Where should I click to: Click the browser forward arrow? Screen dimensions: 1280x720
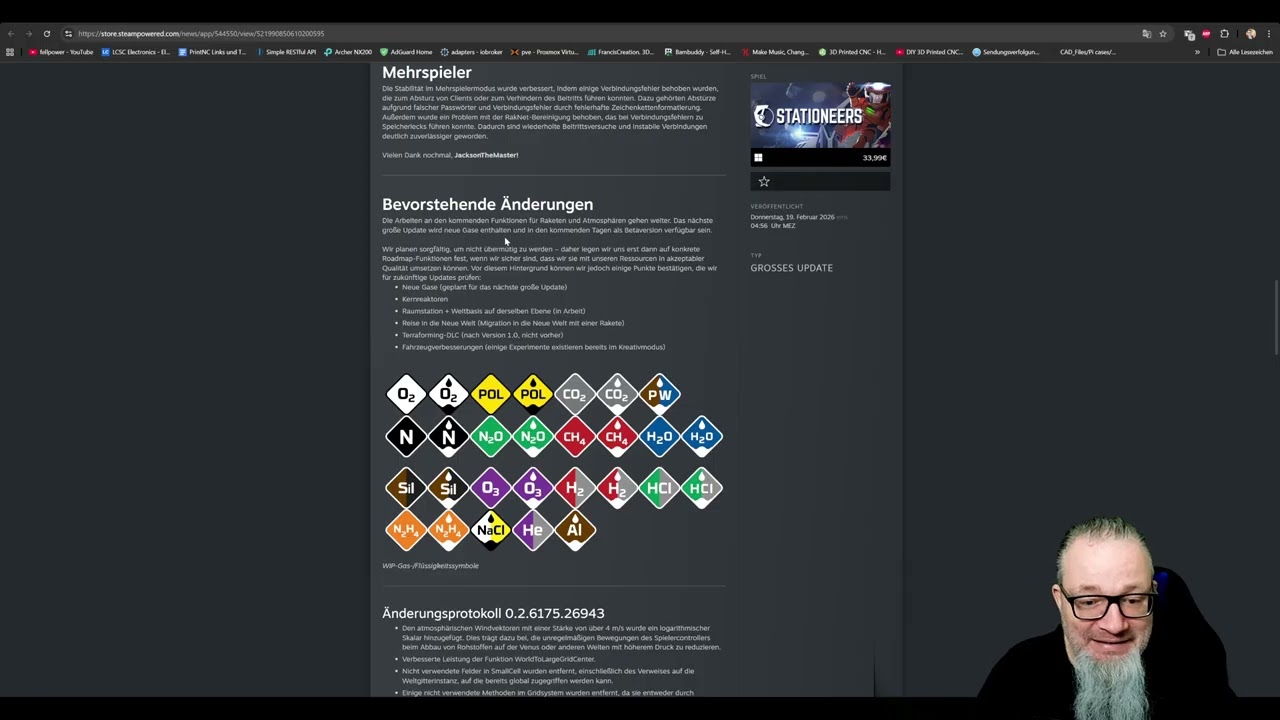pos(28,33)
